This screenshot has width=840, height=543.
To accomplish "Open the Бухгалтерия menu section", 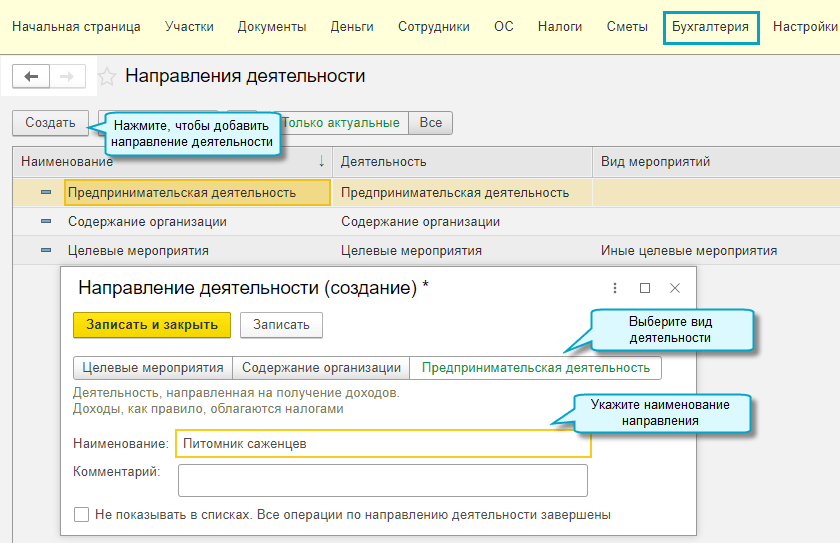I will pyautogui.click(x=711, y=27).
